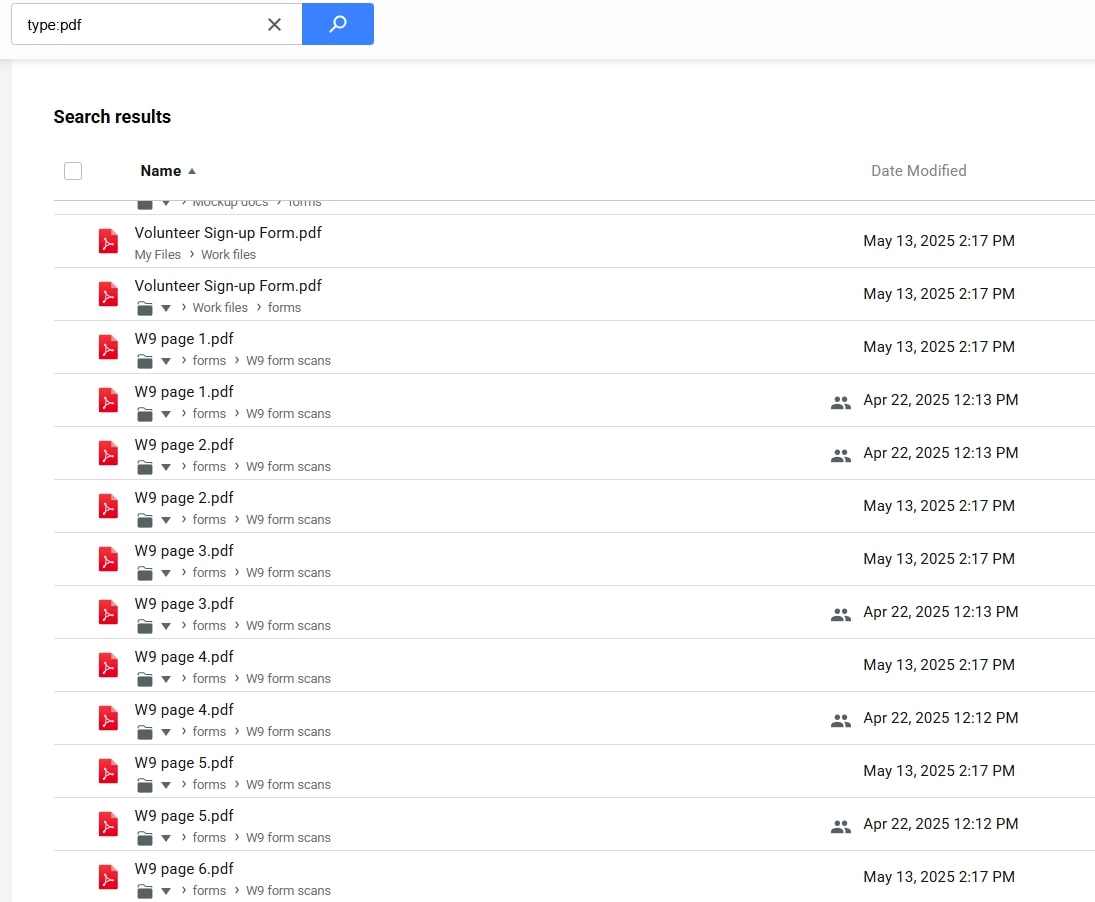Image resolution: width=1095 pixels, height=902 pixels.
Task: Click the shared-users icon on W9 page 4.pdf row
Action: [841, 718]
